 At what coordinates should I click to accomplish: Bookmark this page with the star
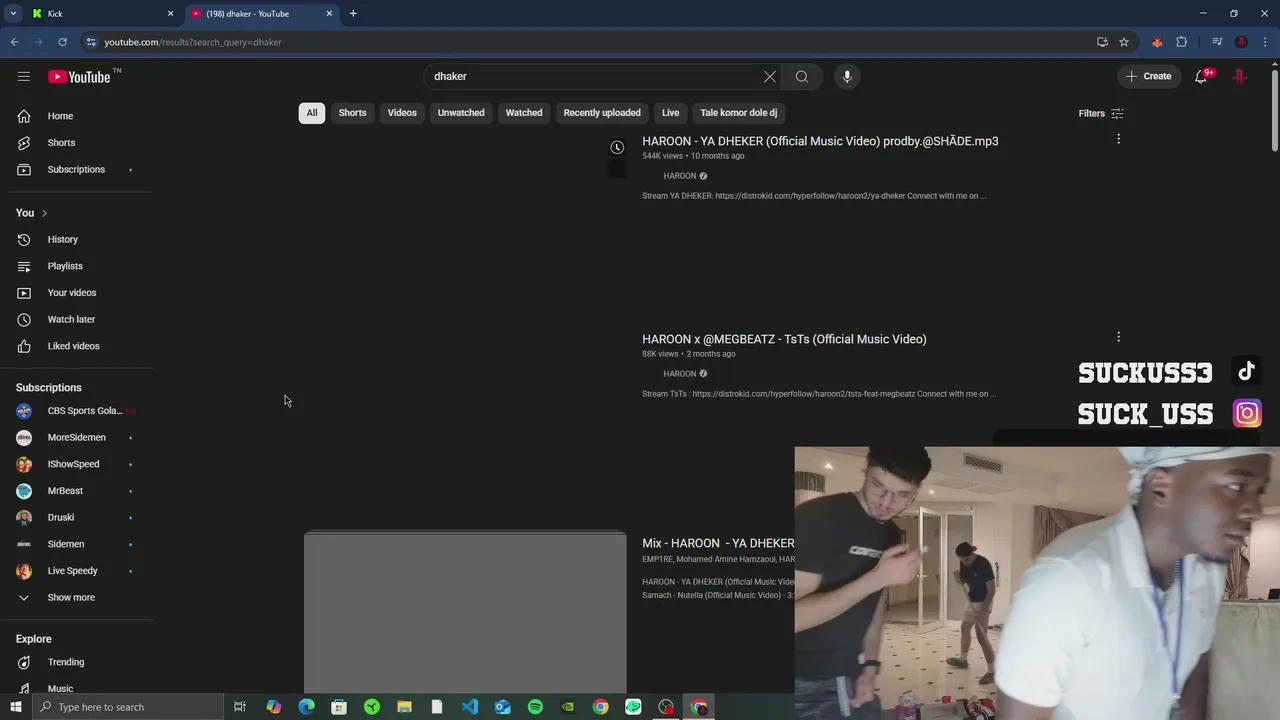point(1124,42)
